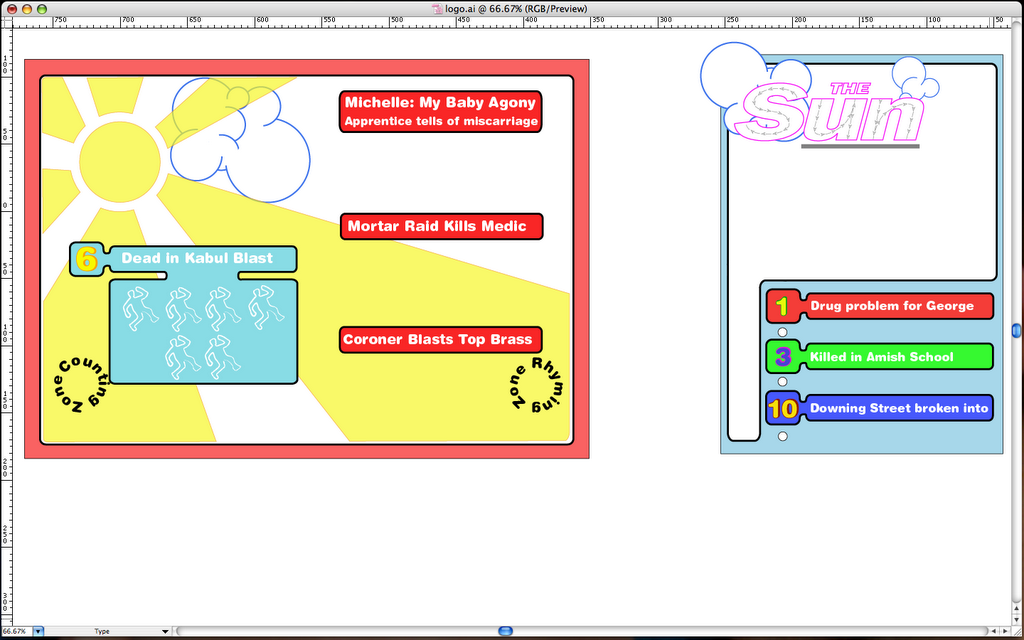The image size is (1024, 640).
Task: Select the number 10 in the blue tab
Action: point(783,409)
